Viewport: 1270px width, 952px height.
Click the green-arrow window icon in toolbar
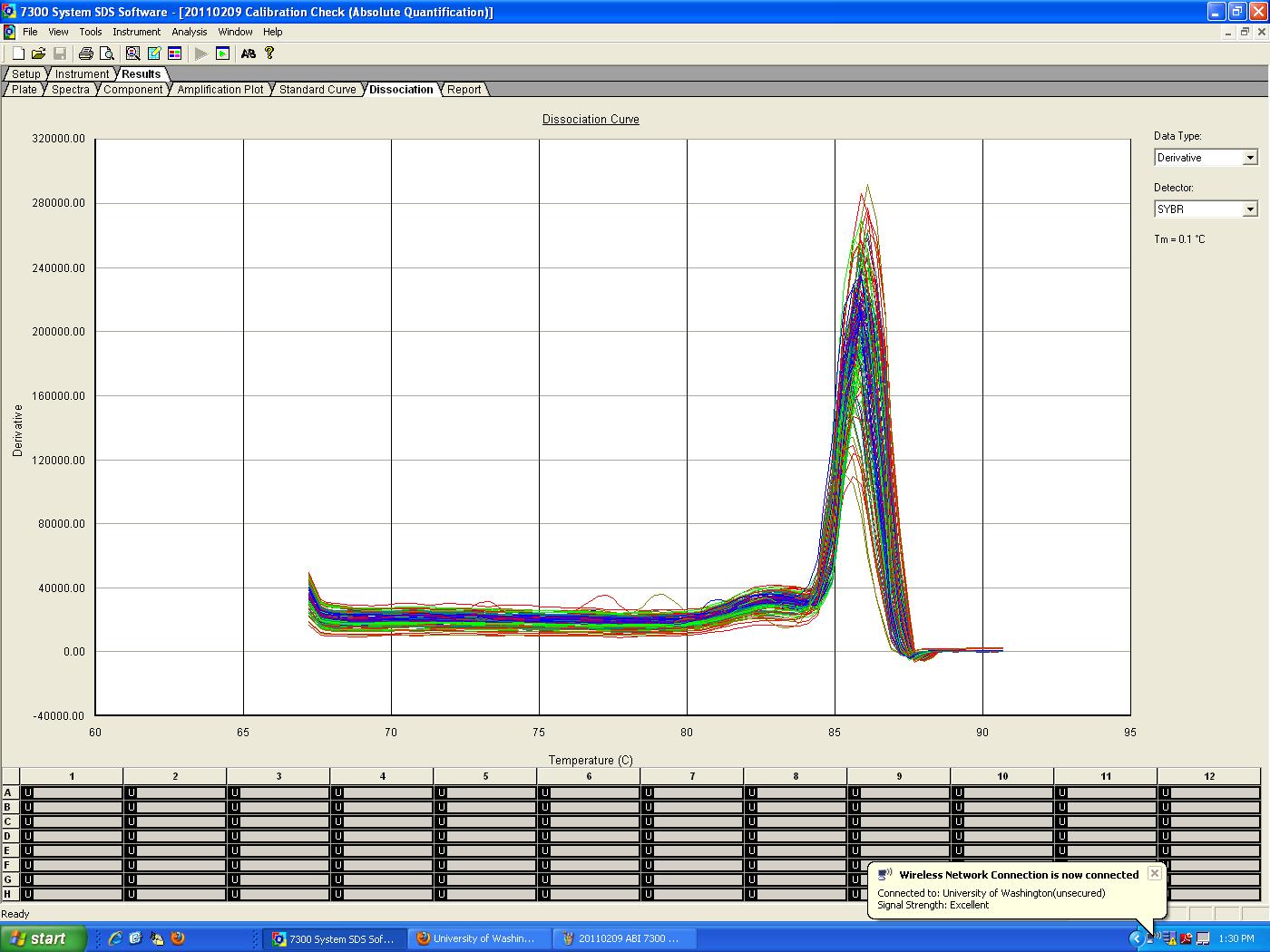[222, 53]
